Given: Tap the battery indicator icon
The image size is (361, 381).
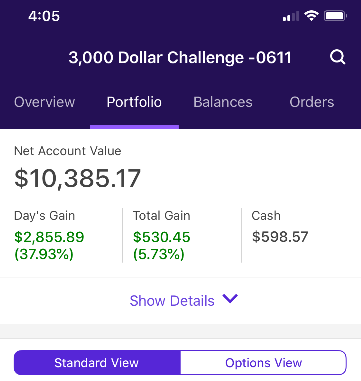Looking at the screenshot, I should 335,16.
